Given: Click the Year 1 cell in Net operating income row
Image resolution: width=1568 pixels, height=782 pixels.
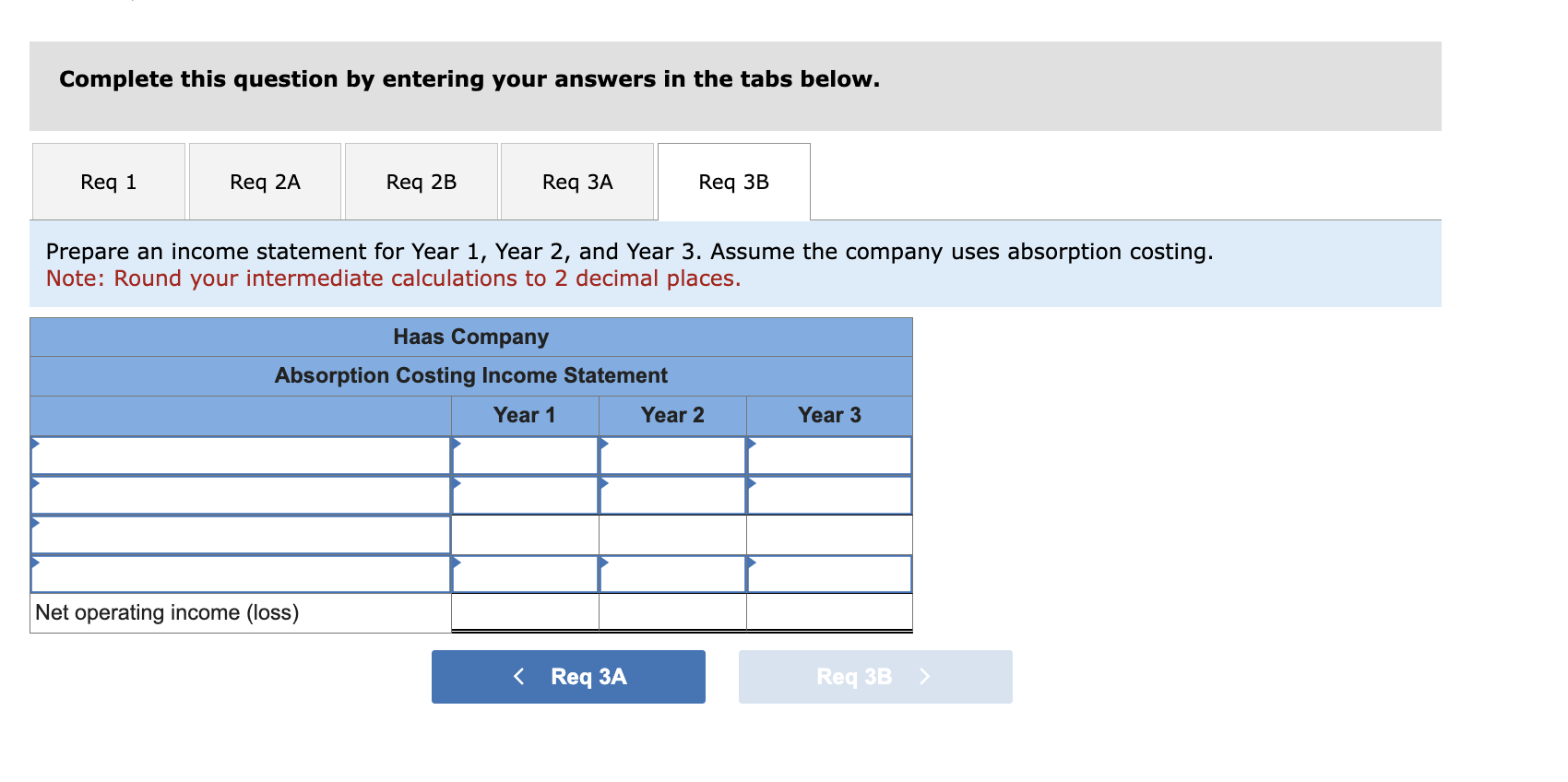Looking at the screenshot, I should 524,611.
